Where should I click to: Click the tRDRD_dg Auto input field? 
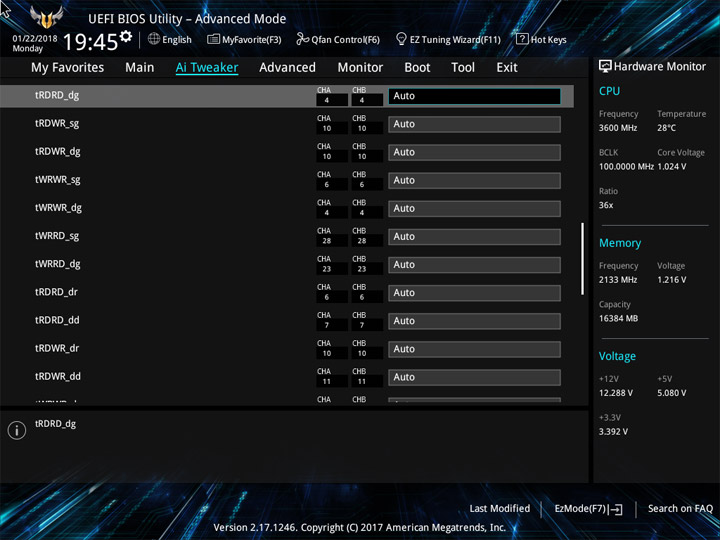(x=474, y=96)
